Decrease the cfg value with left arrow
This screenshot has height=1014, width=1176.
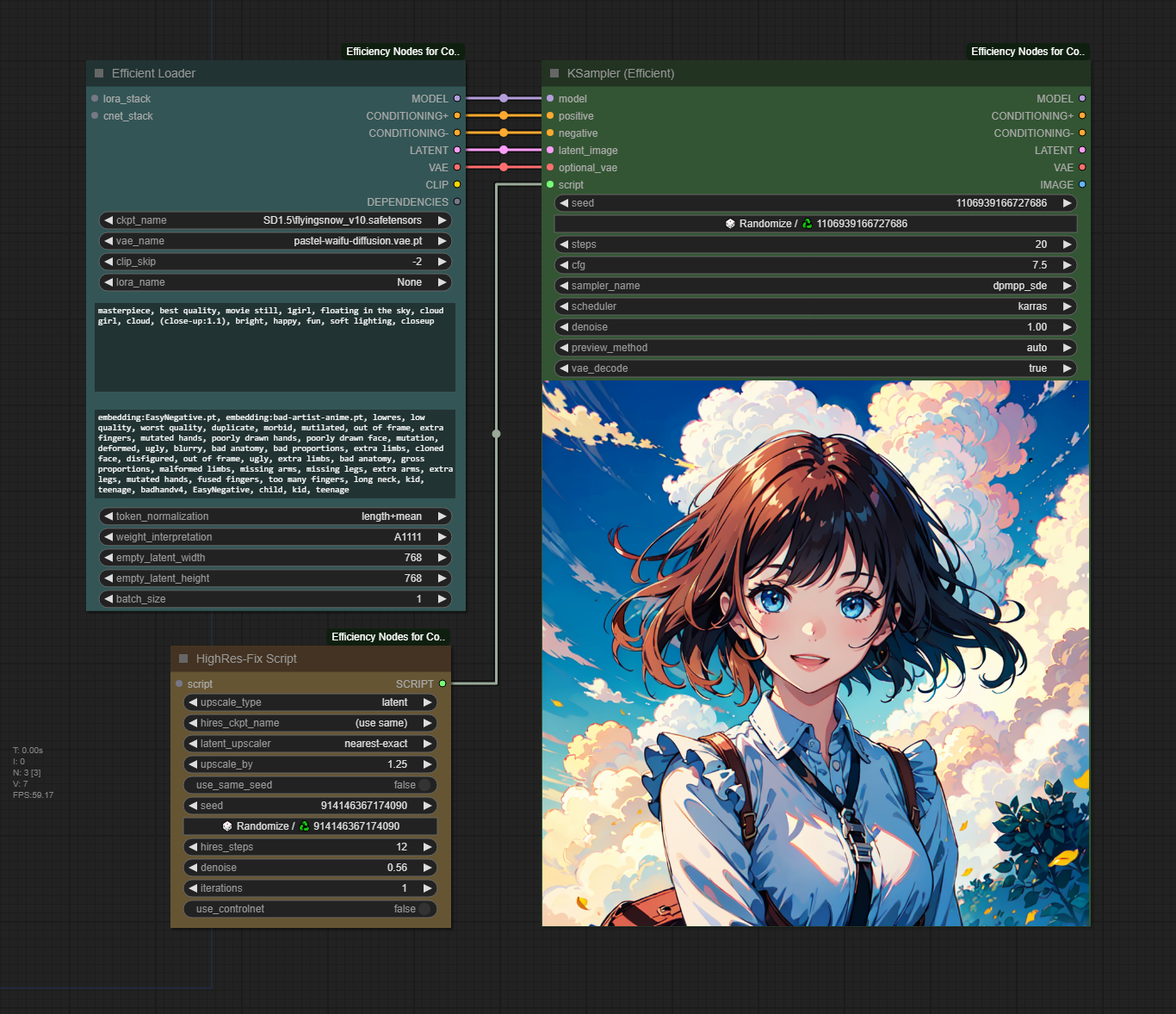pos(564,265)
